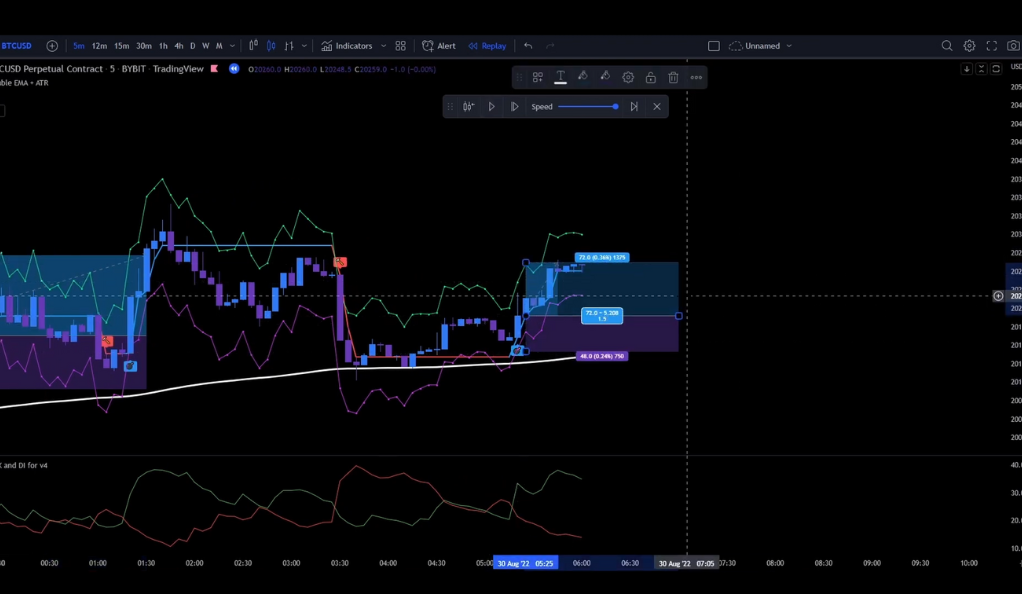Open the first fill color bucket icon
Viewport: 1022px width, 594px height.
[583, 76]
